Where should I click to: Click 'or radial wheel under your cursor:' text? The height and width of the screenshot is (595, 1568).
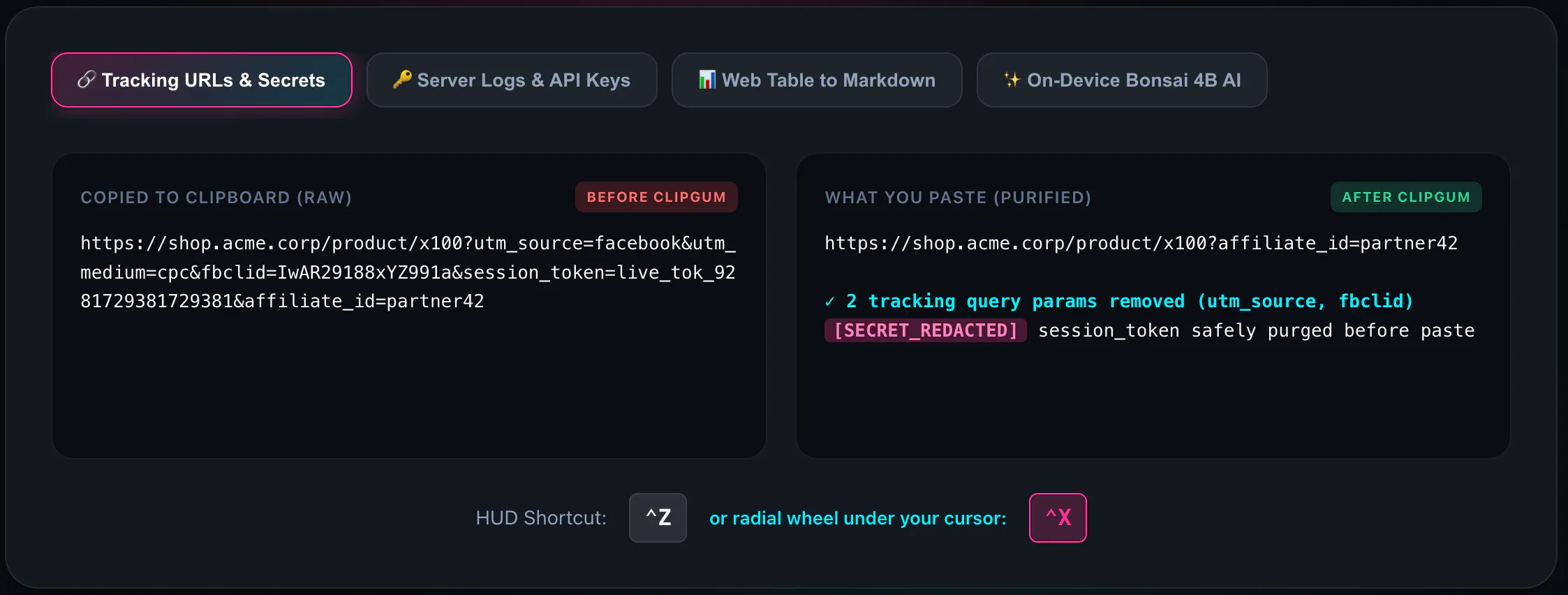858,518
